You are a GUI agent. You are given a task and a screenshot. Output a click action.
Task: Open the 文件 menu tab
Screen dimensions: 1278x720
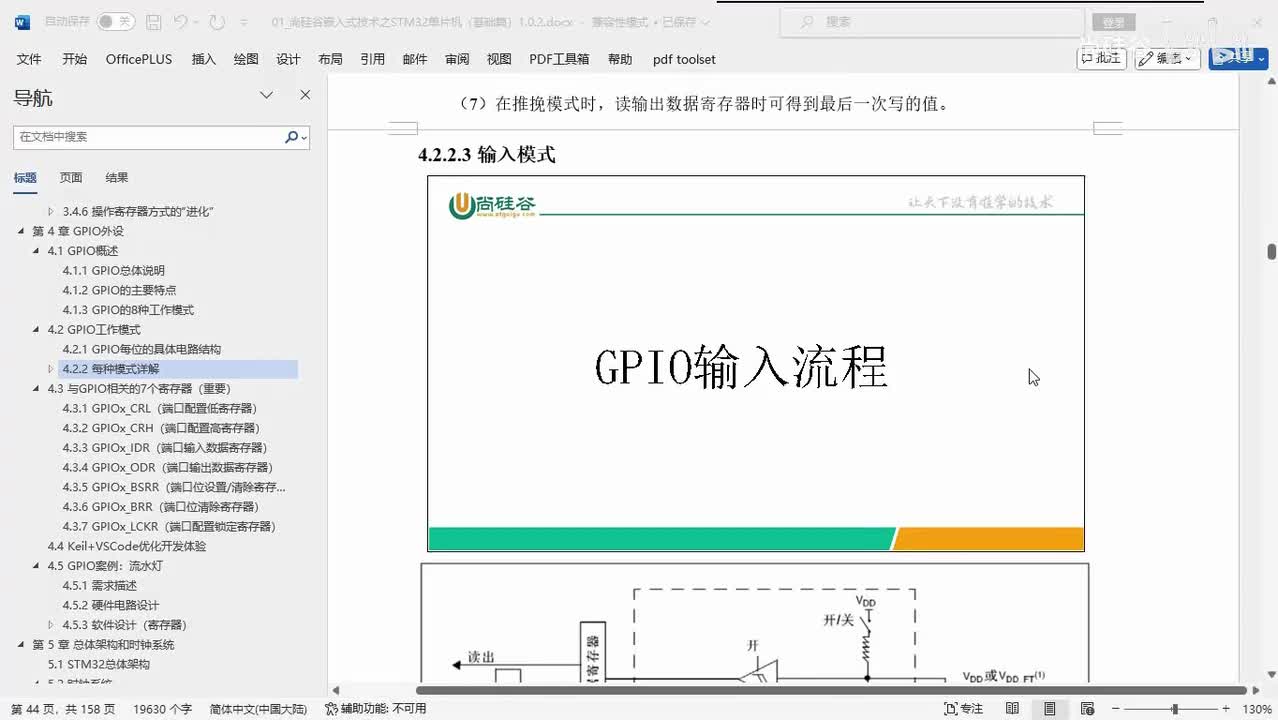coord(29,59)
